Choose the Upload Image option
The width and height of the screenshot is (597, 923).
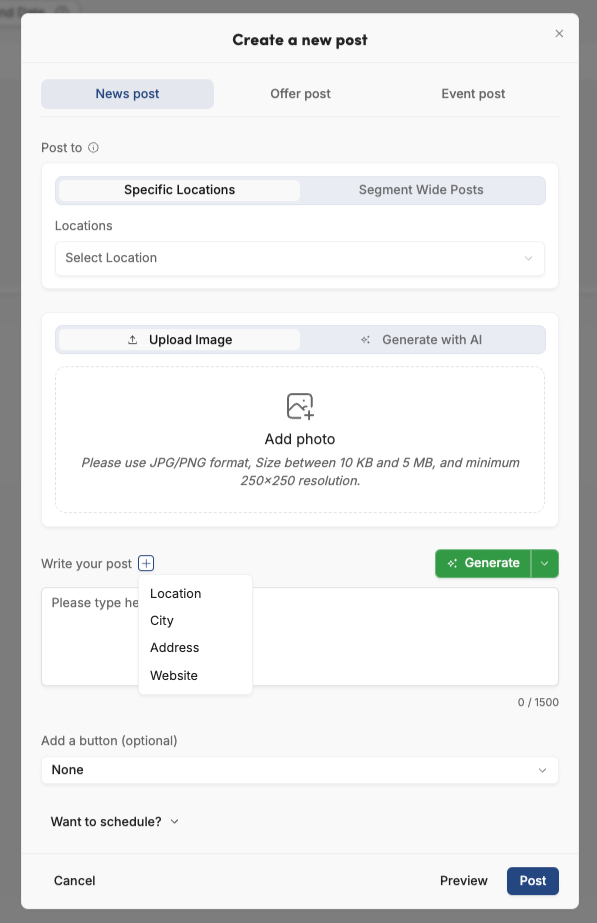[179, 340]
